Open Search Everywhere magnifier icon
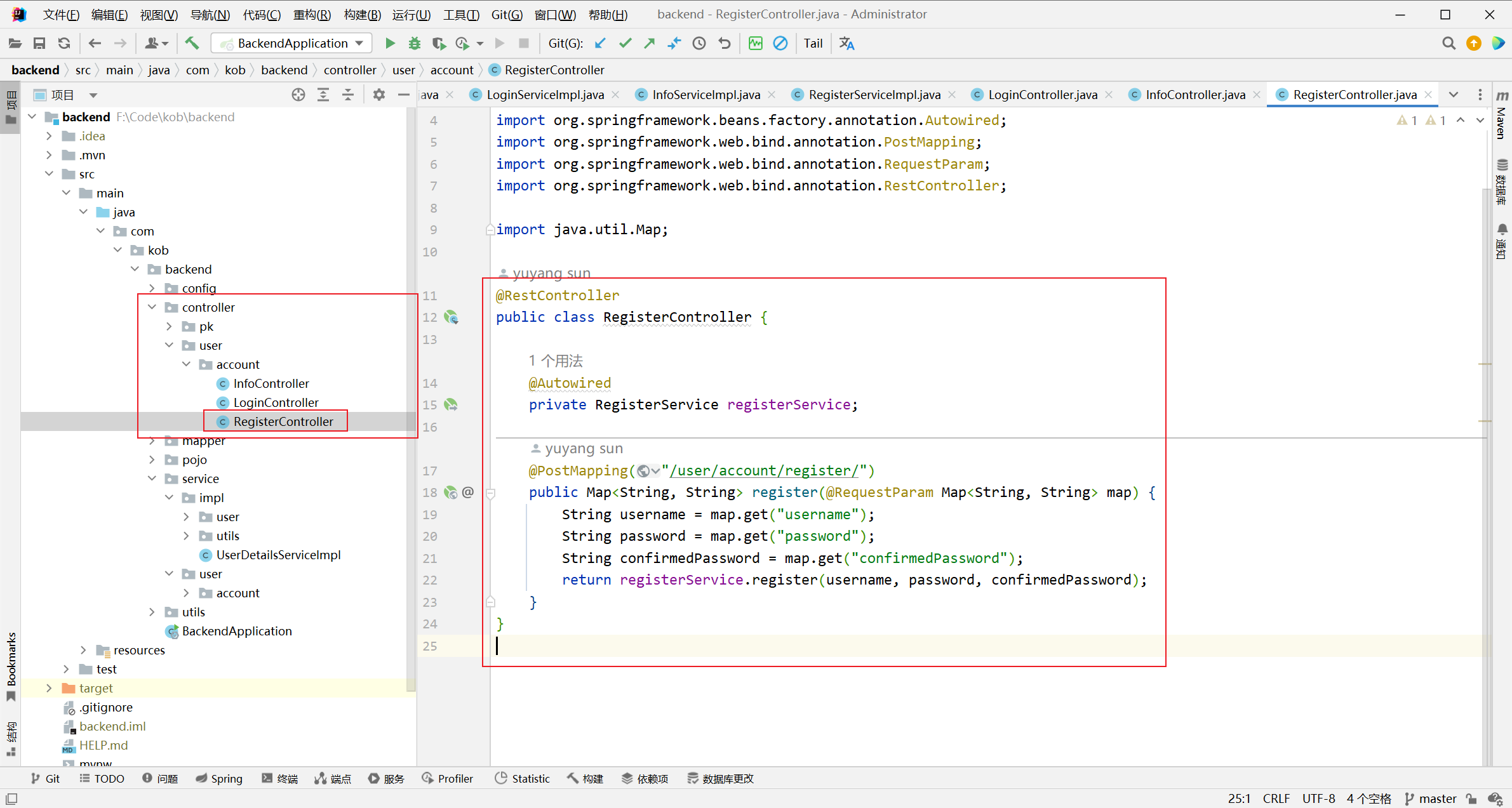1512x808 pixels. [1448, 43]
